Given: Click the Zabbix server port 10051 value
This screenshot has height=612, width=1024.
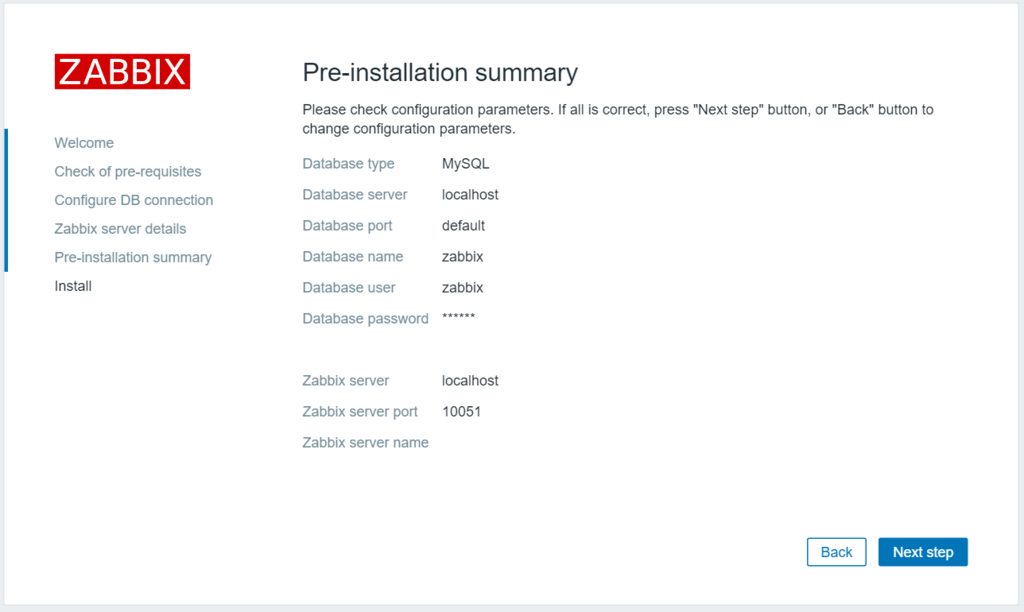Looking at the screenshot, I should point(461,412).
